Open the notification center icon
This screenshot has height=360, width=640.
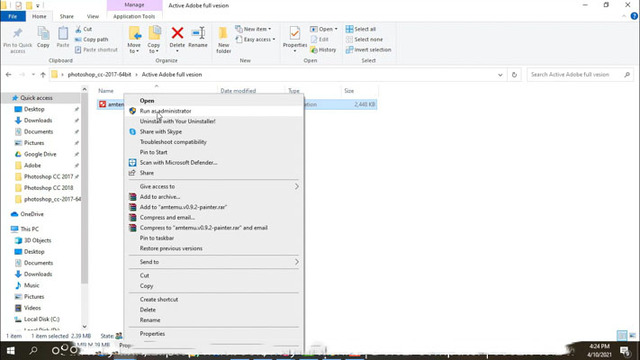tap(625, 350)
